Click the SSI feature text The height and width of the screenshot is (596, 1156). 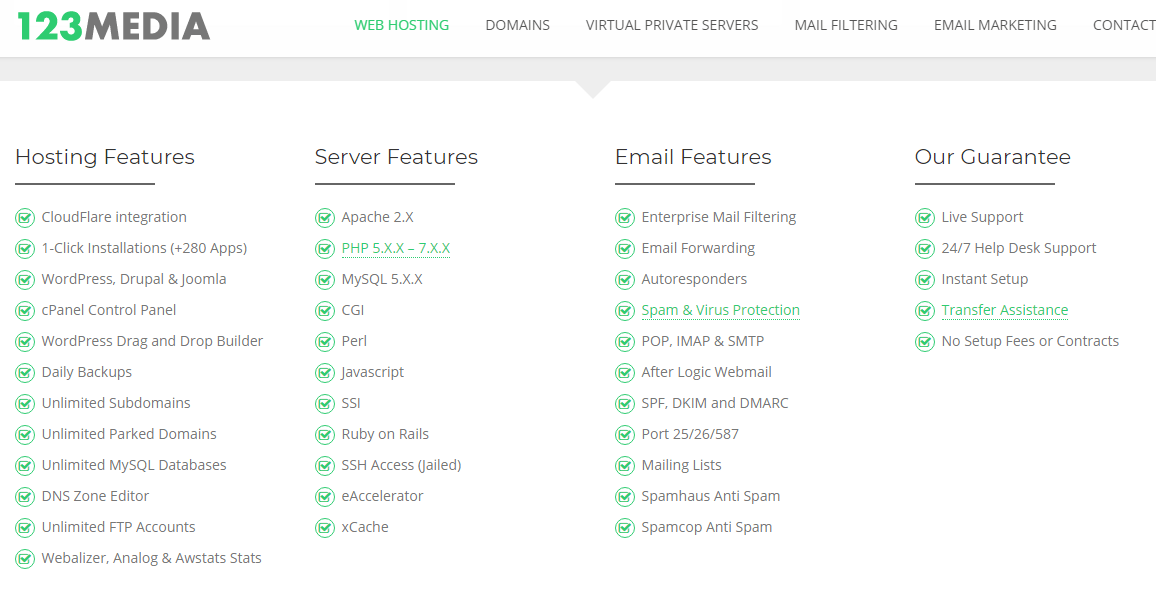point(351,403)
